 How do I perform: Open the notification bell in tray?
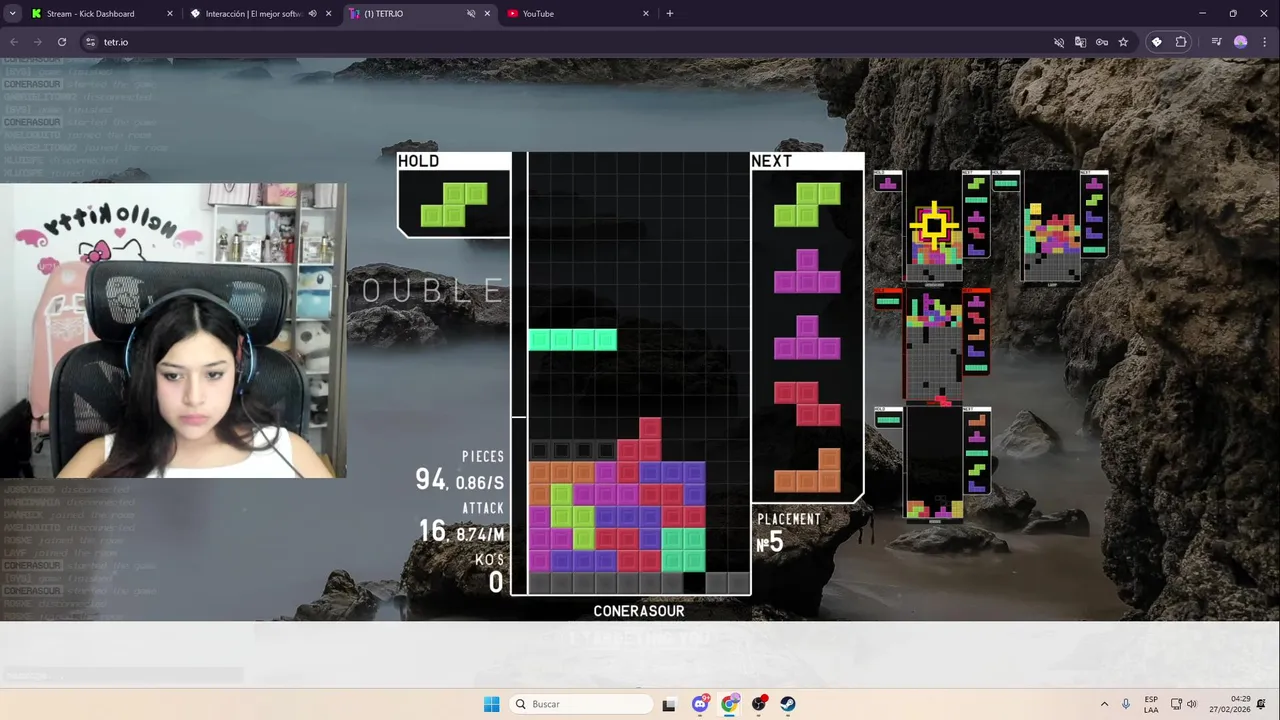click(x=1262, y=704)
